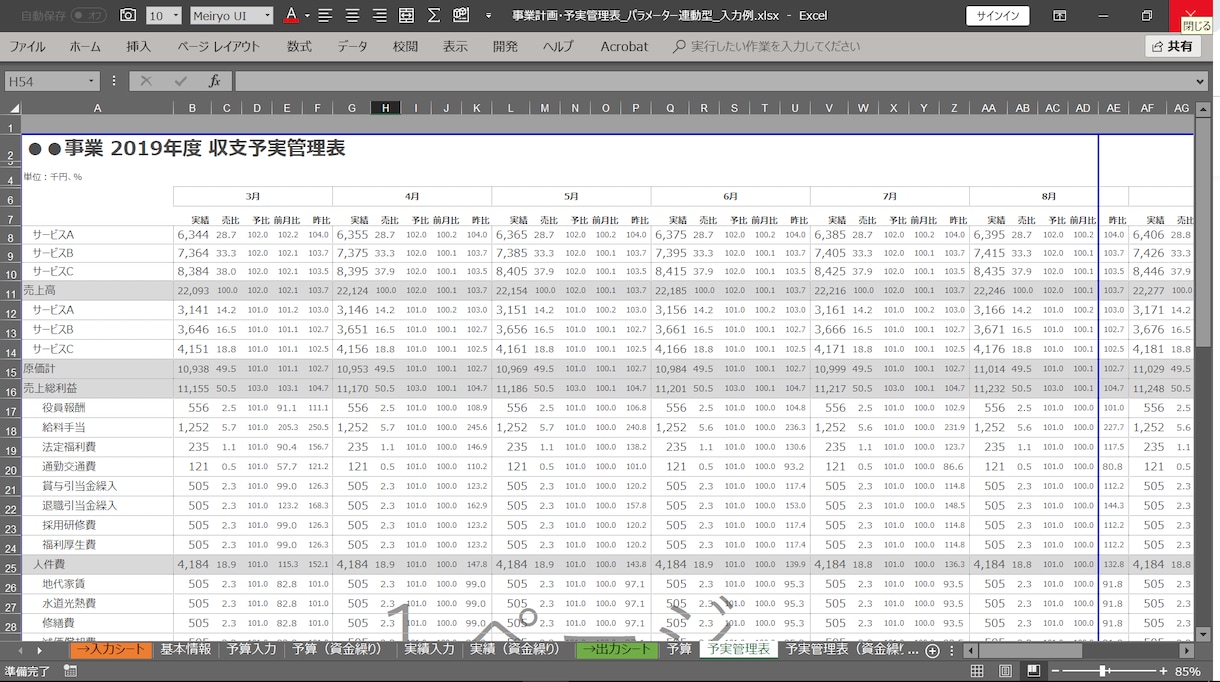Switch to the 予算入力 sheet tab
Screen dimensions: 1220x682
tap(251, 649)
